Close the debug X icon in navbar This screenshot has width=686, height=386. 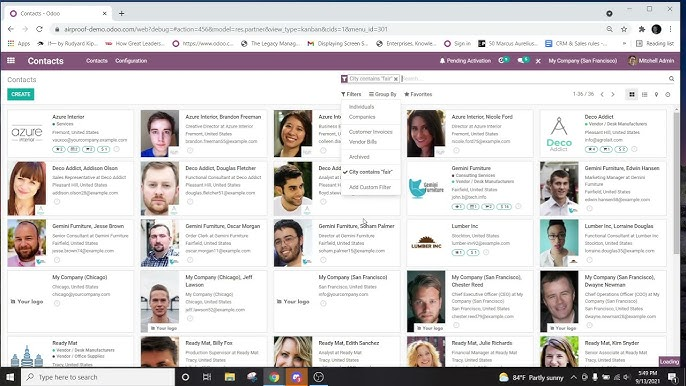(x=538, y=61)
